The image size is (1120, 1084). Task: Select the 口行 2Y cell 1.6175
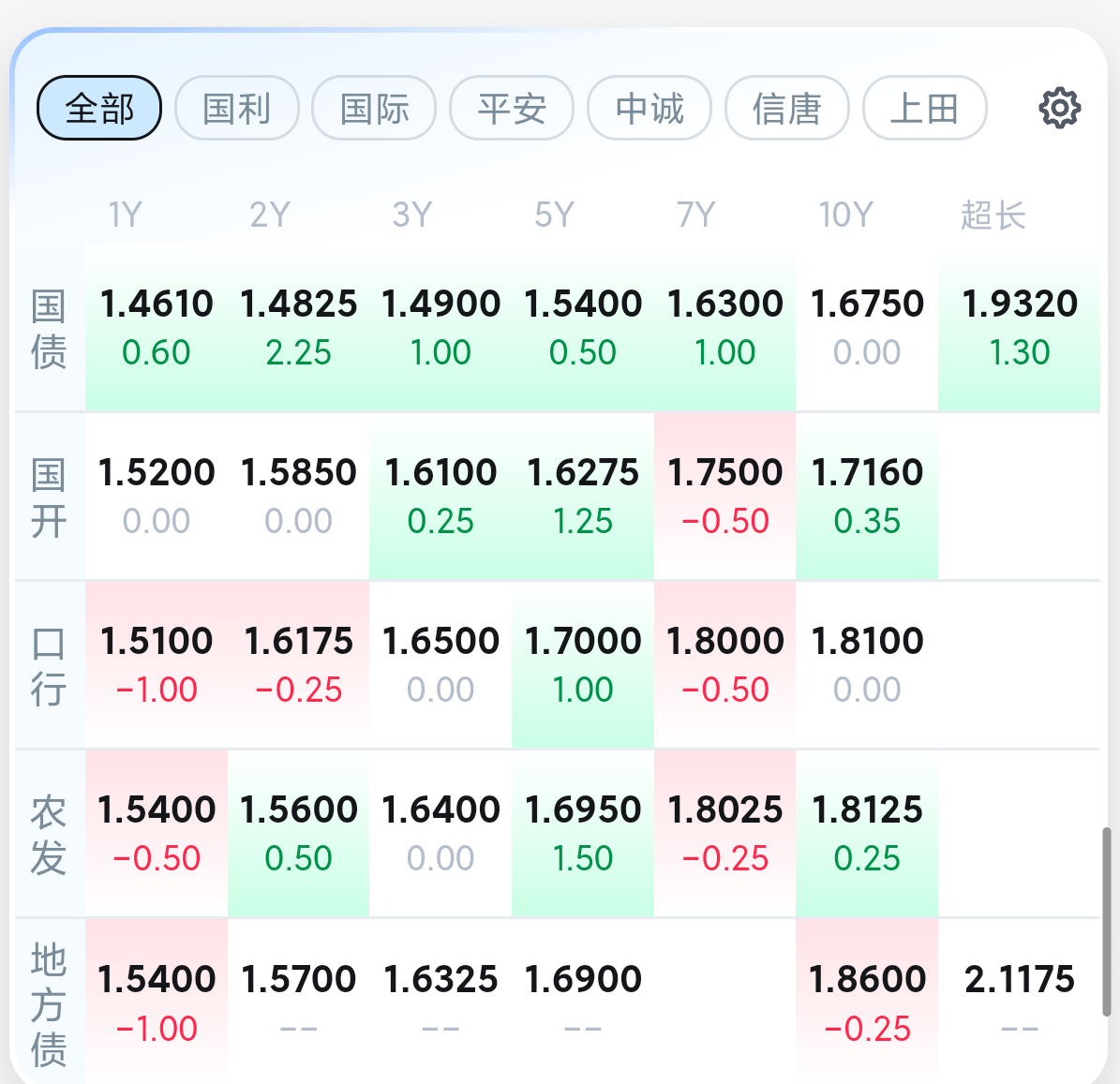click(x=299, y=665)
